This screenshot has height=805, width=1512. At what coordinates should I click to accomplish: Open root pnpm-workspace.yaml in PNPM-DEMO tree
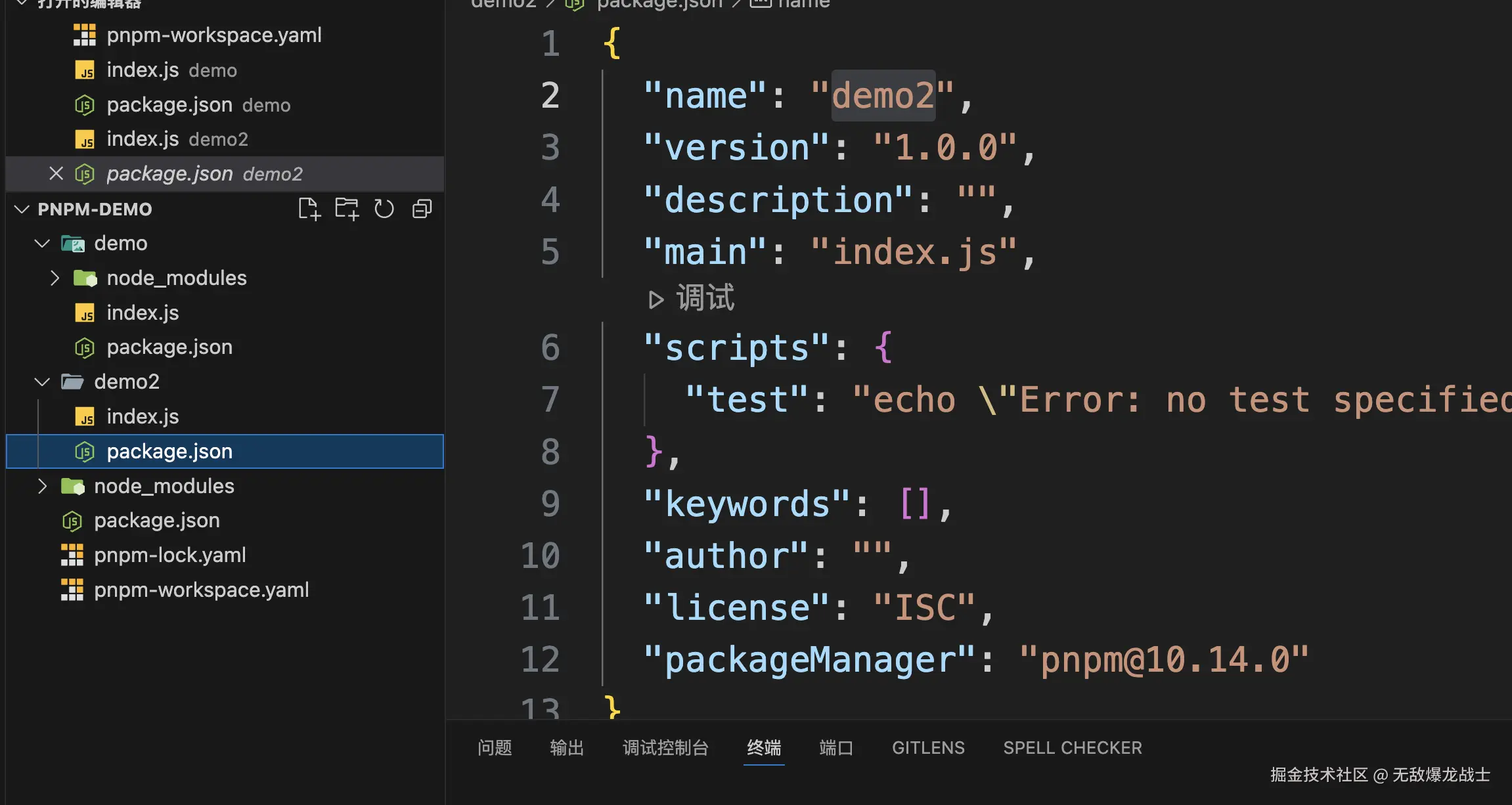pos(201,590)
